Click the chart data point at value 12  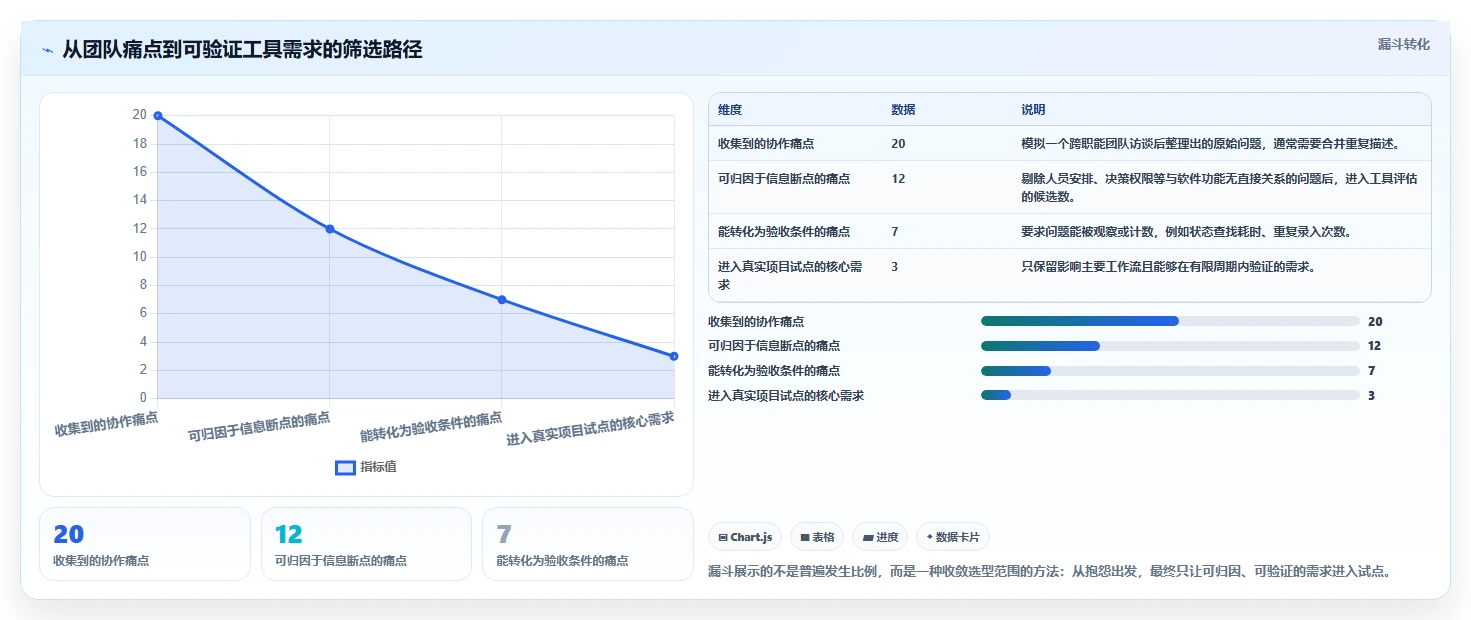coord(330,229)
